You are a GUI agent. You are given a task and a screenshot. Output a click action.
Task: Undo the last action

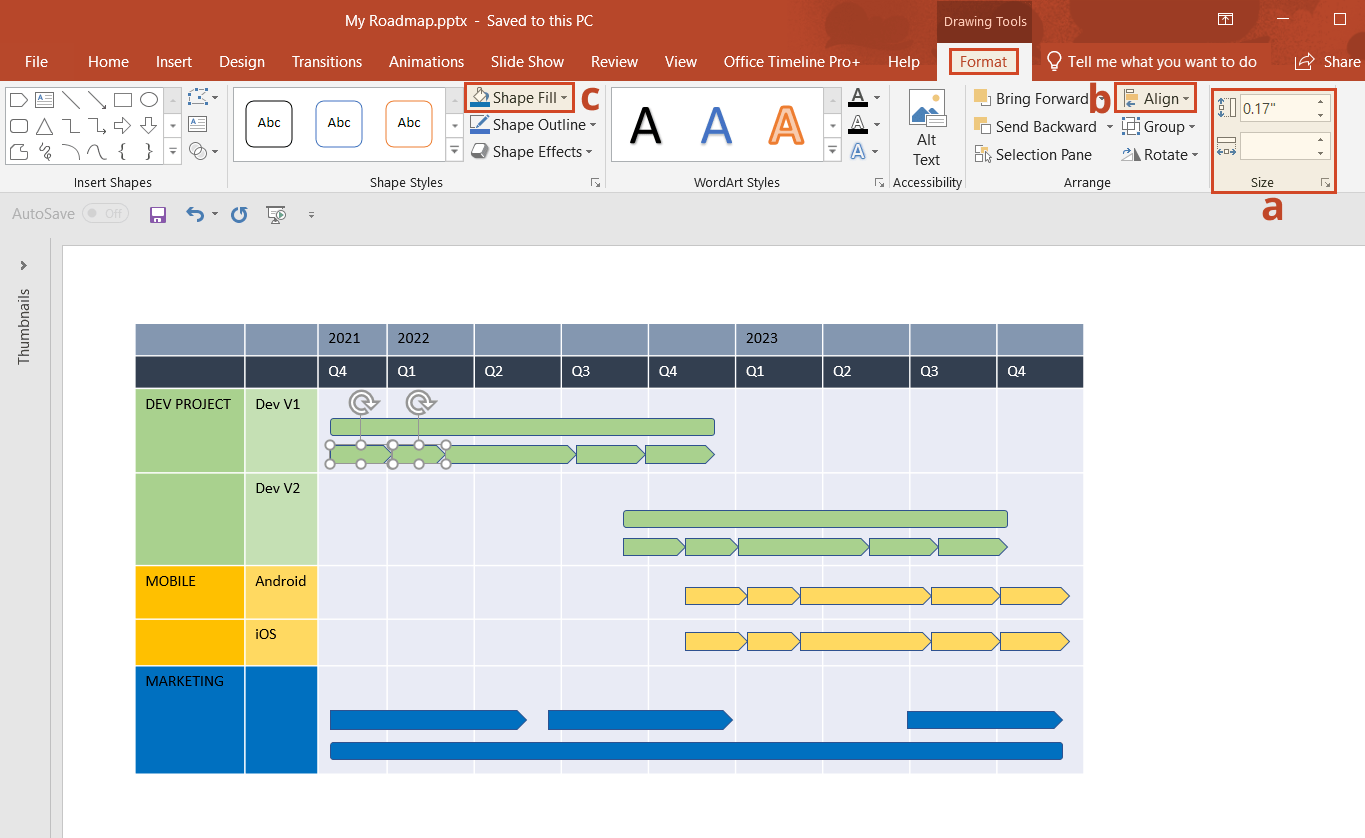coord(194,214)
